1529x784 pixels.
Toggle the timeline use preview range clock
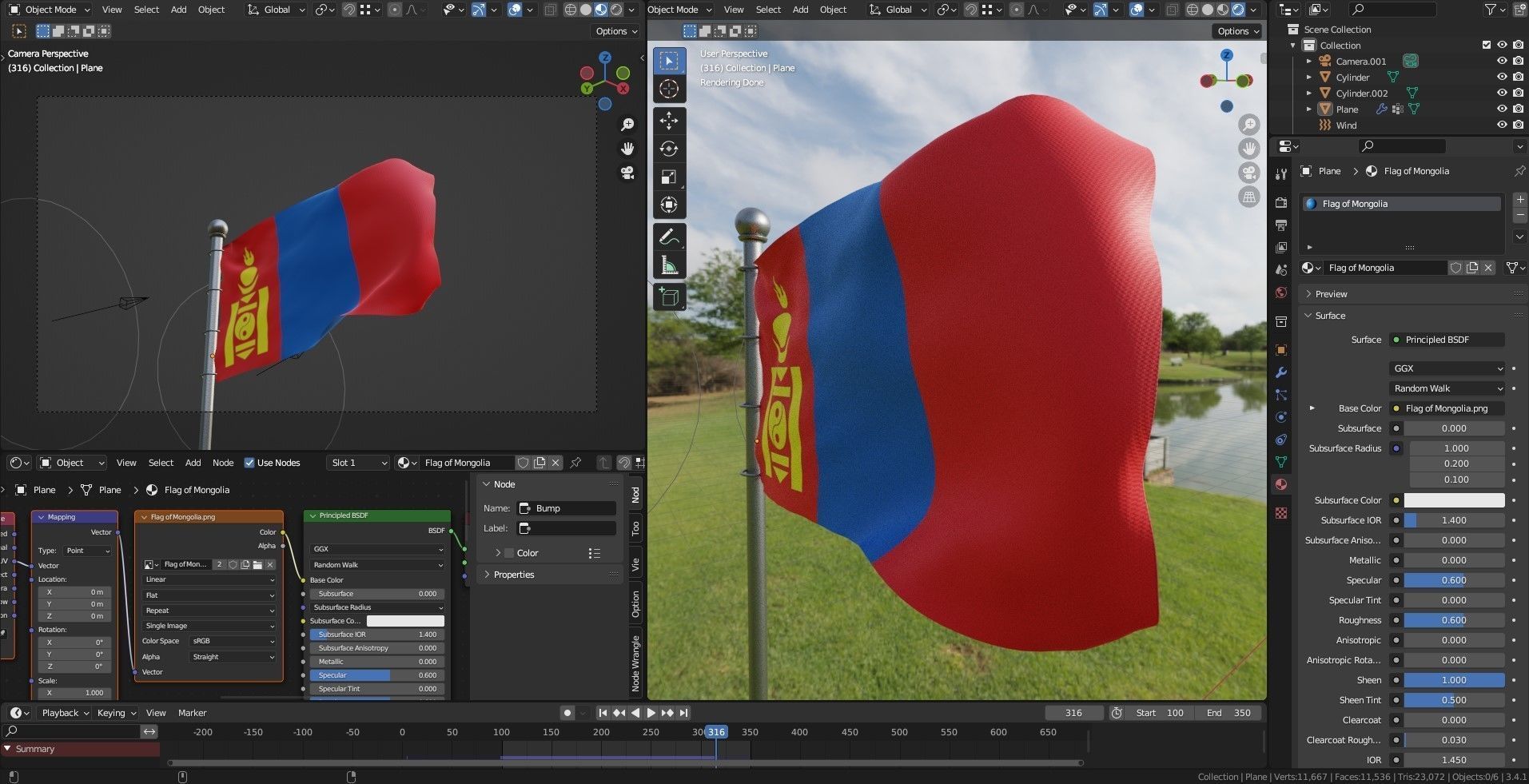(1117, 713)
